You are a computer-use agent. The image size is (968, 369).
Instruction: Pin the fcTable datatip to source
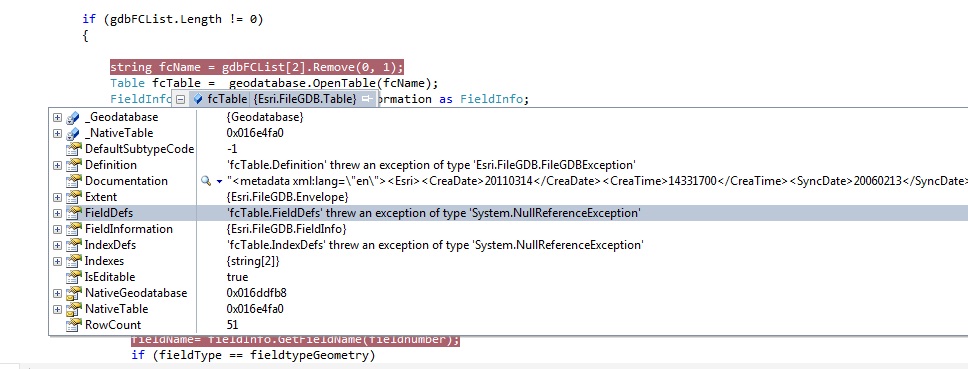coord(367,99)
